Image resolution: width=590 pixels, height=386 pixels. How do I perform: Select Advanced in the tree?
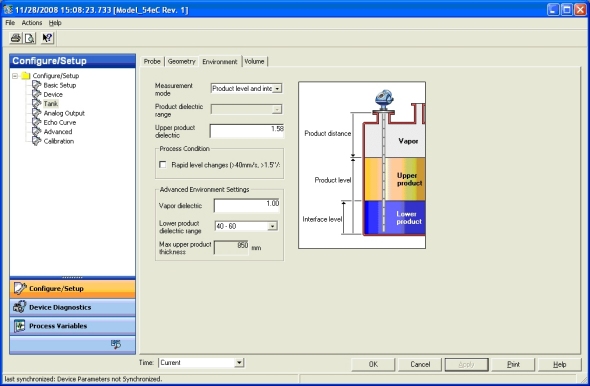click(58, 132)
